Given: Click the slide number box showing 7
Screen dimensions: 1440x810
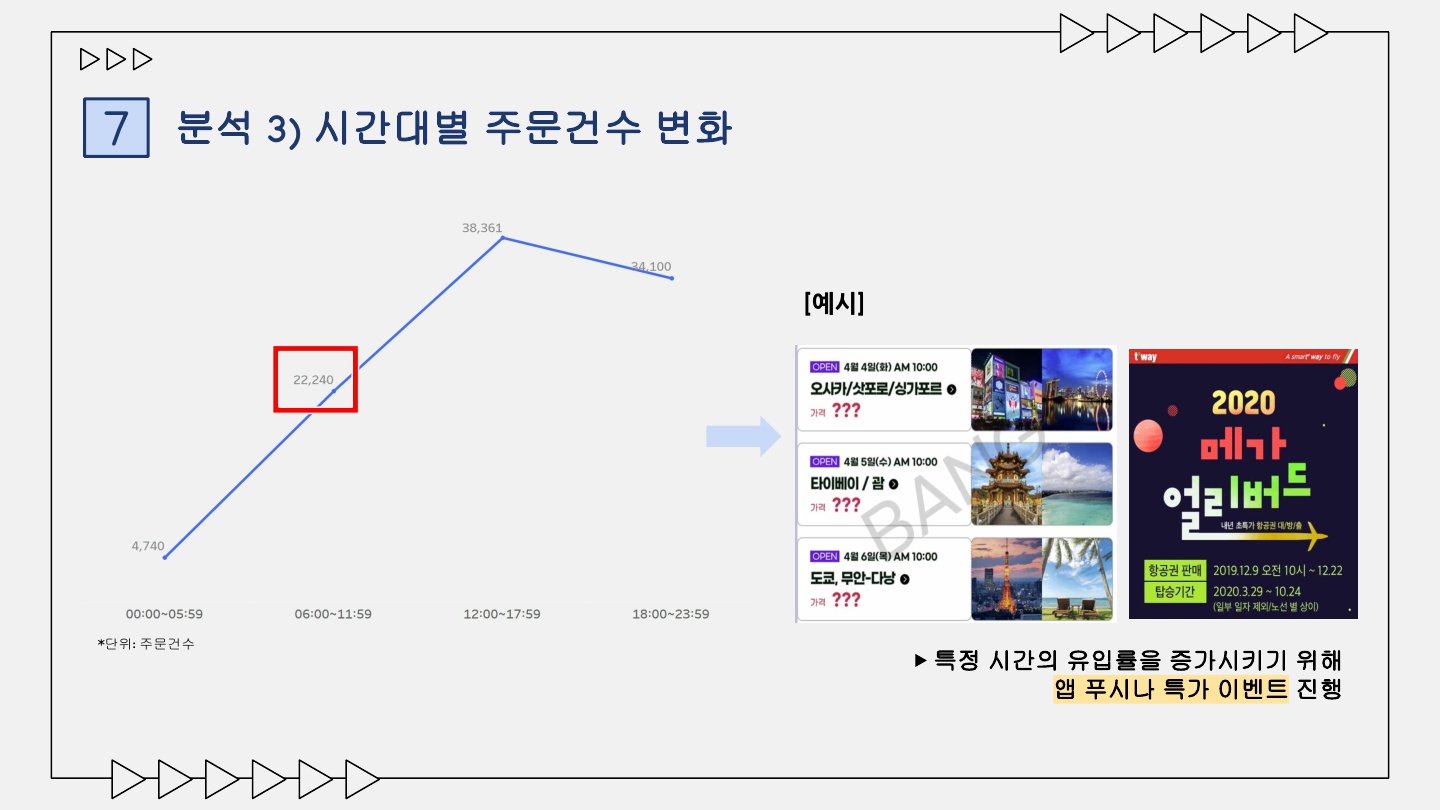Looking at the screenshot, I should tap(116, 127).
